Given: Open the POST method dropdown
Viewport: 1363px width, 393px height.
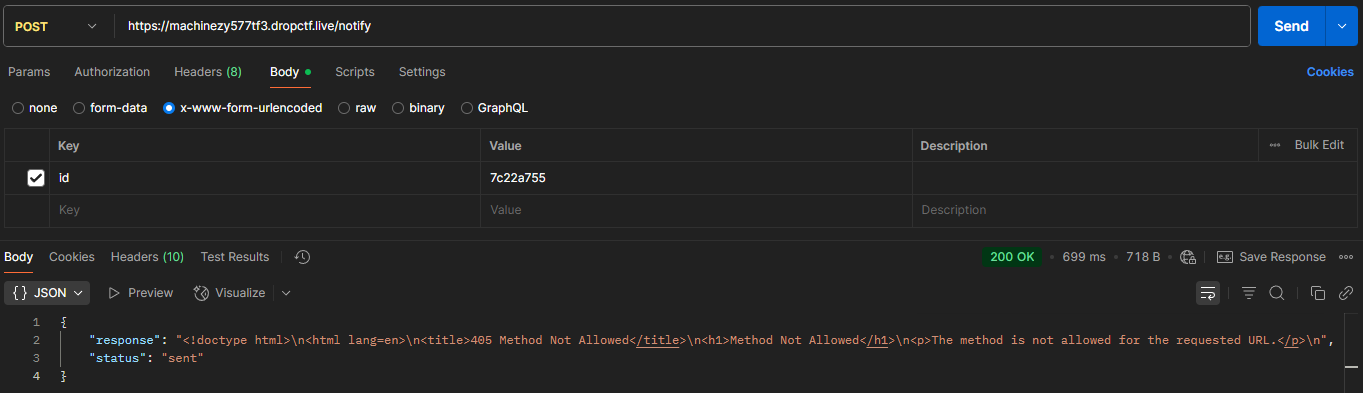Looking at the screenshot, I should 57,26.
